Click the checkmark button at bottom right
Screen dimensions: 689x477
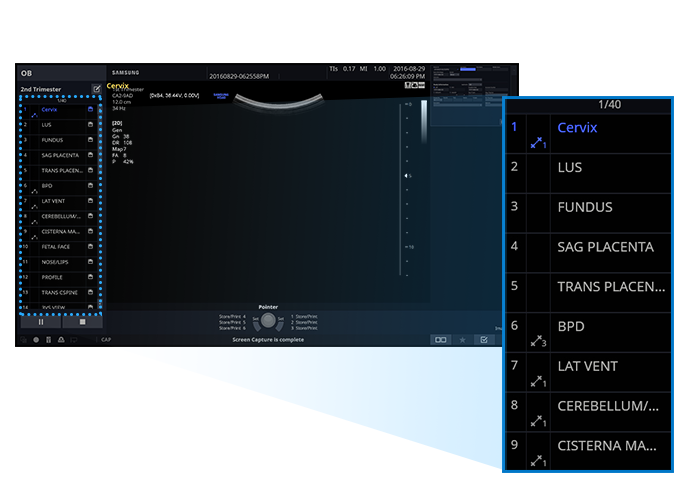click(484, 340)
